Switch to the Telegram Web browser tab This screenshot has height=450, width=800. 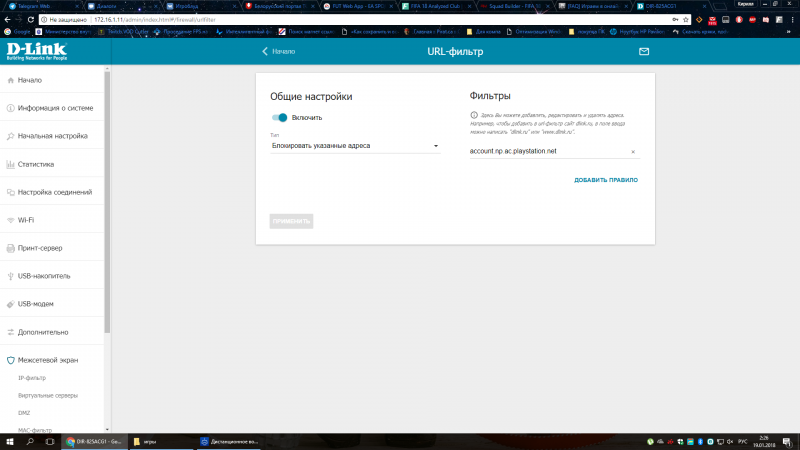[36, 5]
